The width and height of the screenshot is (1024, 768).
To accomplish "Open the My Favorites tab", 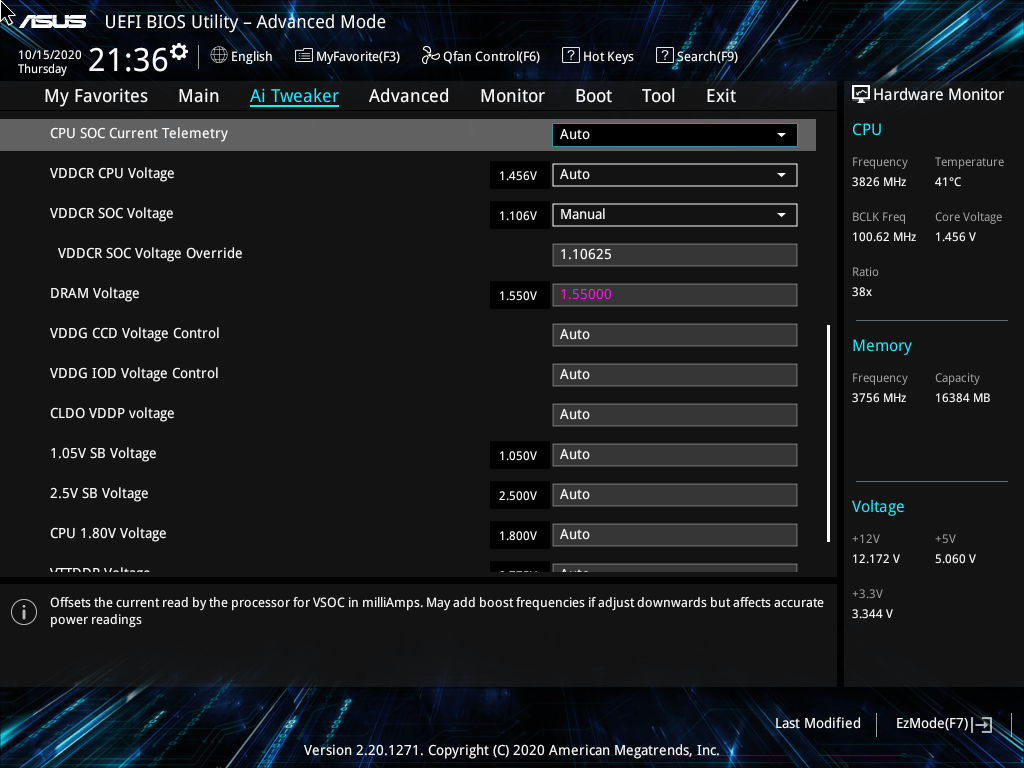I will (96, 96).
